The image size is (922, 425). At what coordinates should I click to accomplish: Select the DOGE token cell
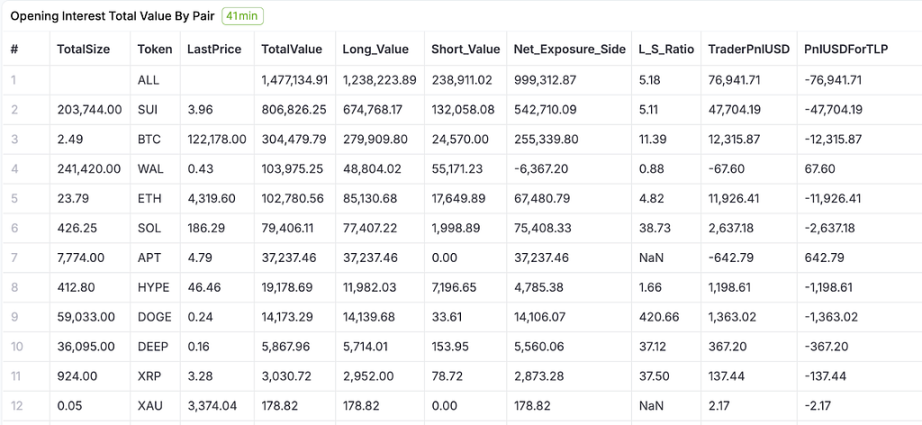click(x=153, y=318)
